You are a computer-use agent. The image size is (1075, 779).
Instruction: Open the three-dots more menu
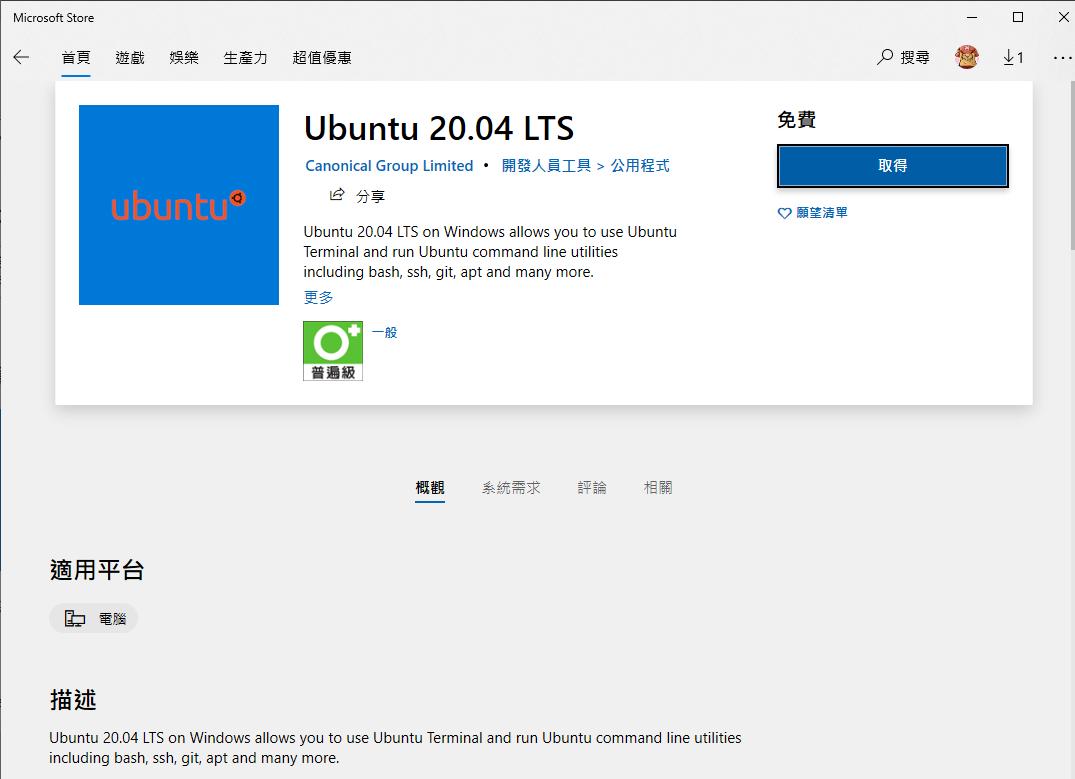(1063, 58)
